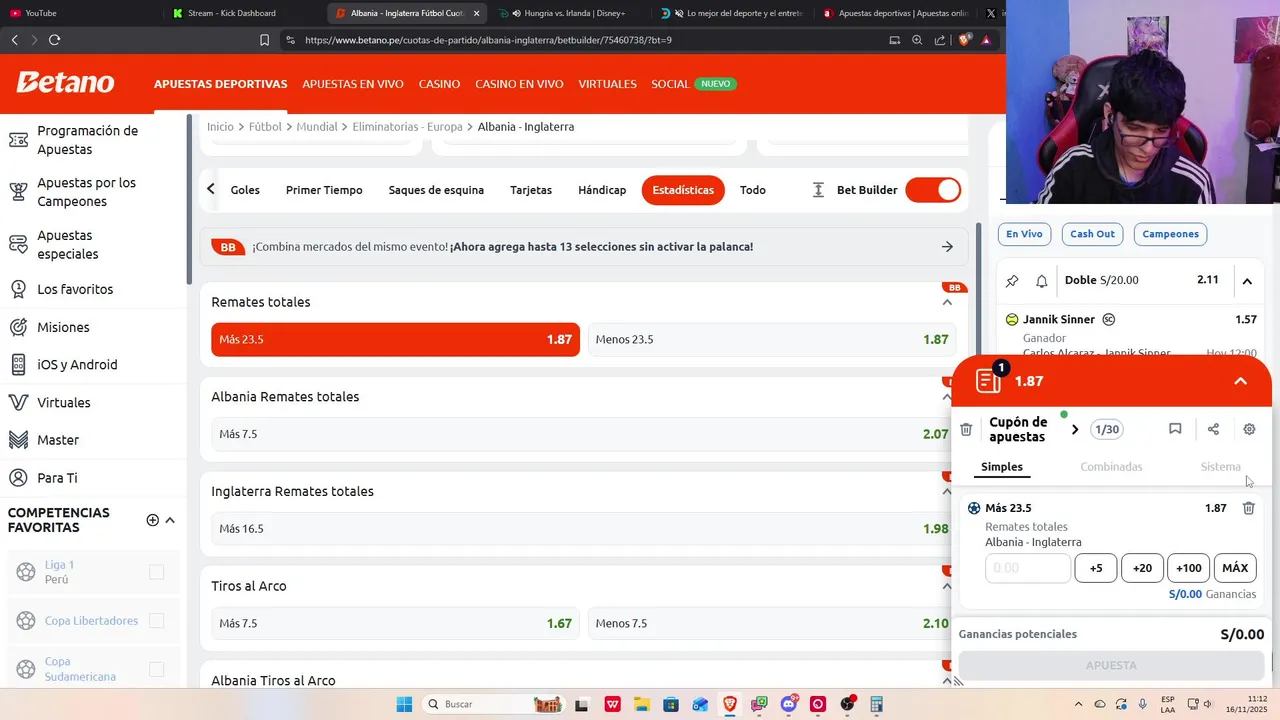Collapse the Remates totales market
Screen dimensions: 1280x720
[x=947, y=302]
